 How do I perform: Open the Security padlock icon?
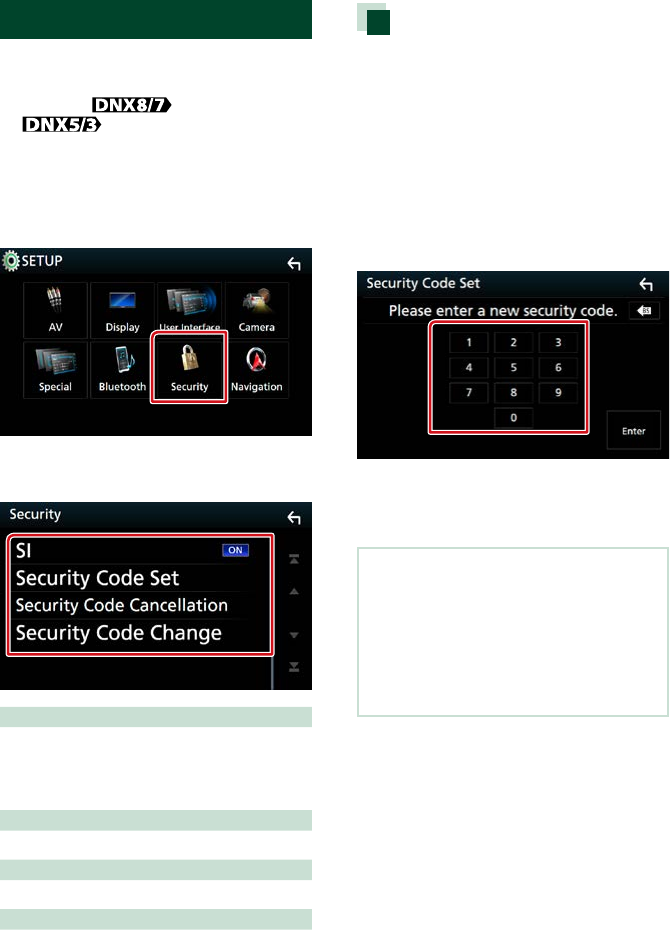189,368
